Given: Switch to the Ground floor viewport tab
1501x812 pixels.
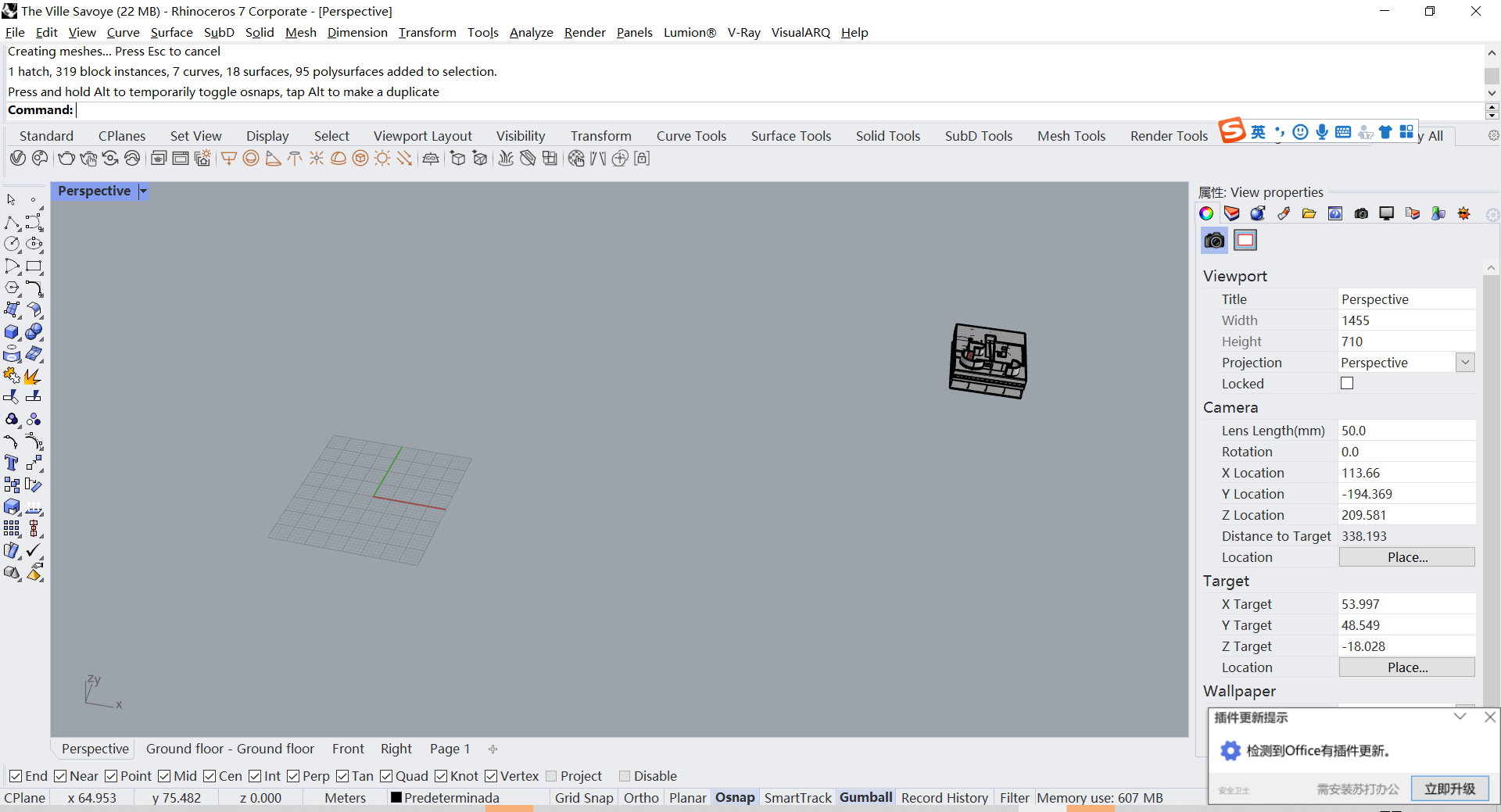Looking at the screenshot, I should tap(230, 749).
